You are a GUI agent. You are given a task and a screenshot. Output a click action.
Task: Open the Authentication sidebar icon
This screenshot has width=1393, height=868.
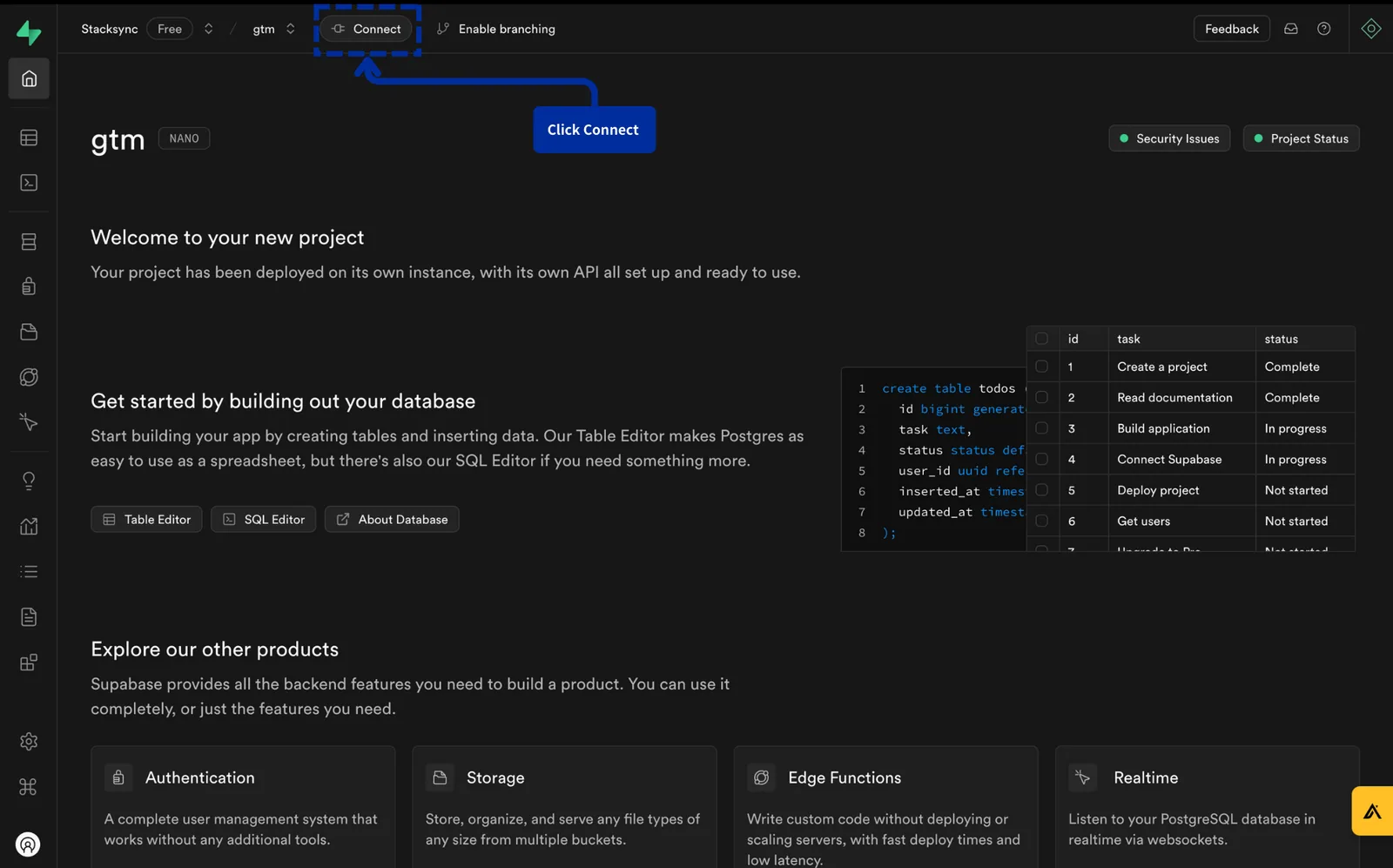point(29,286)
